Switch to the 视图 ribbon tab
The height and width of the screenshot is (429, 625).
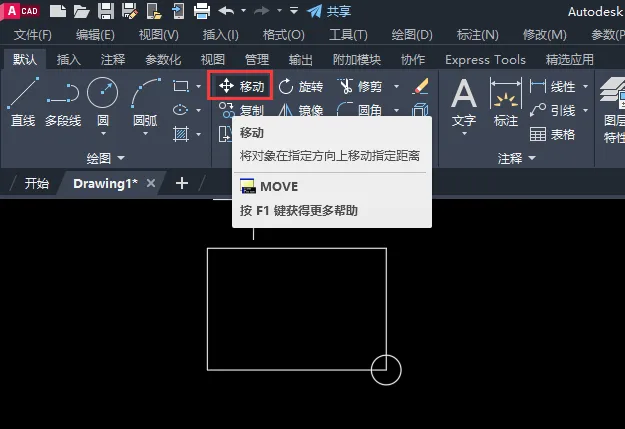coord(213,60)
